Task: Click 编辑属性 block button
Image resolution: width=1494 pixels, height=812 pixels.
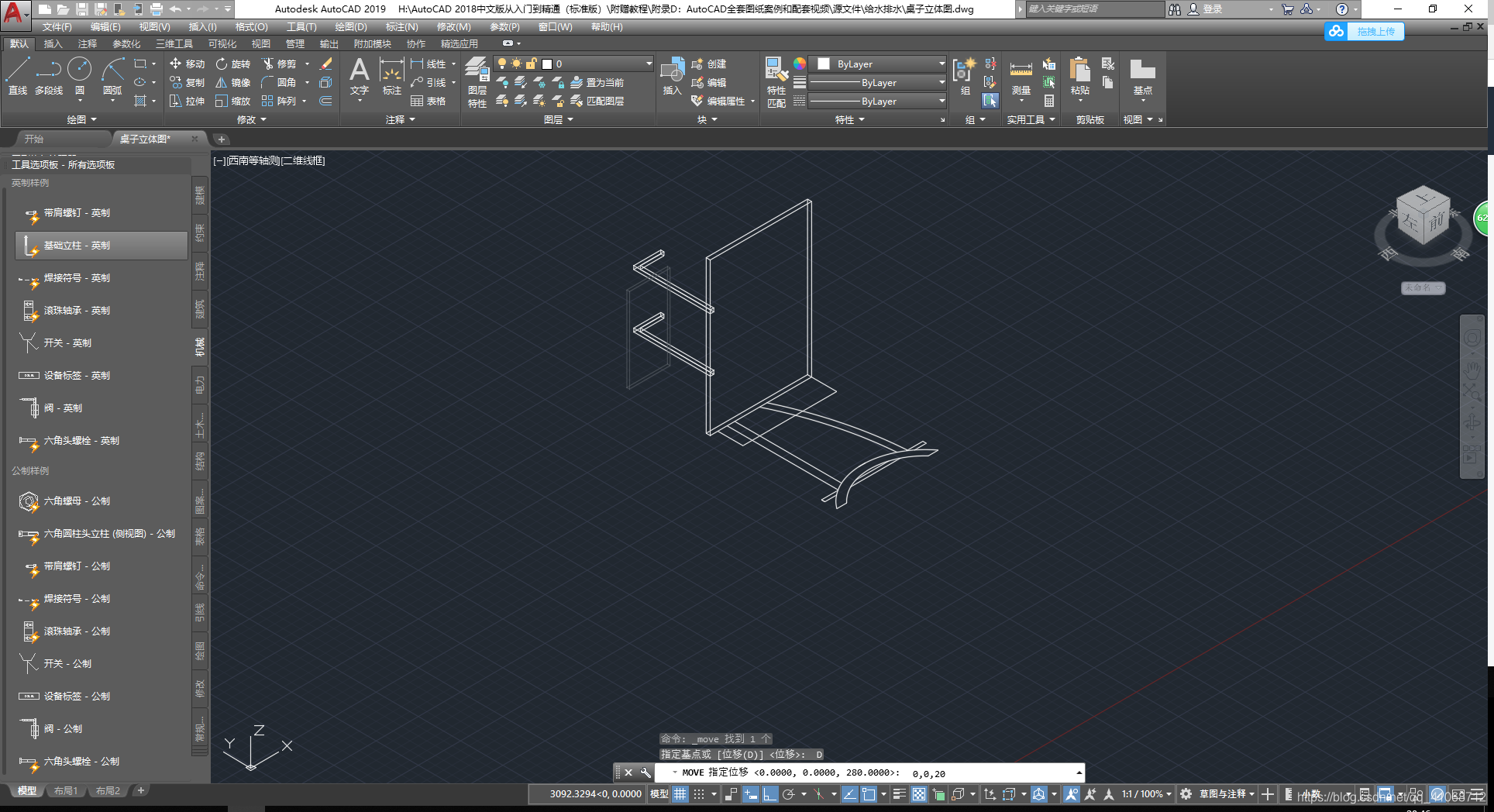Action: pyautogui.click(x=718, y=101)
